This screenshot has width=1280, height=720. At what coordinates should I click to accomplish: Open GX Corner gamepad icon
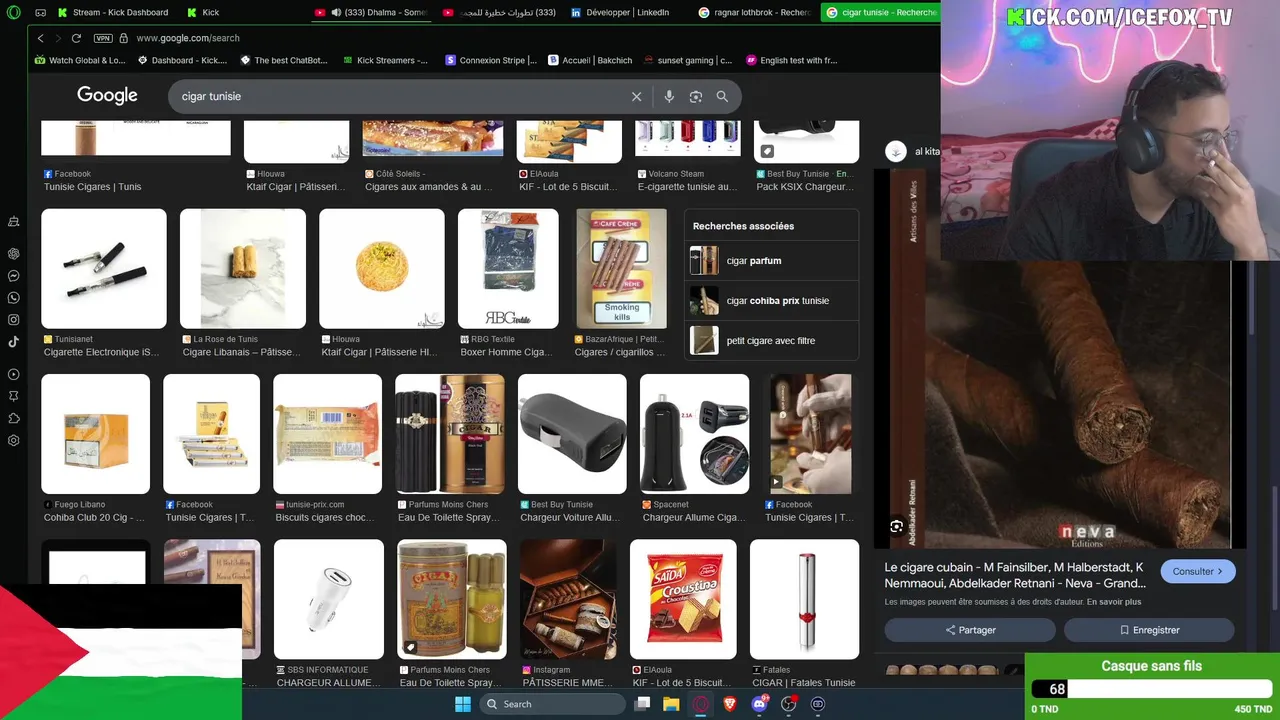click(40, 13)
